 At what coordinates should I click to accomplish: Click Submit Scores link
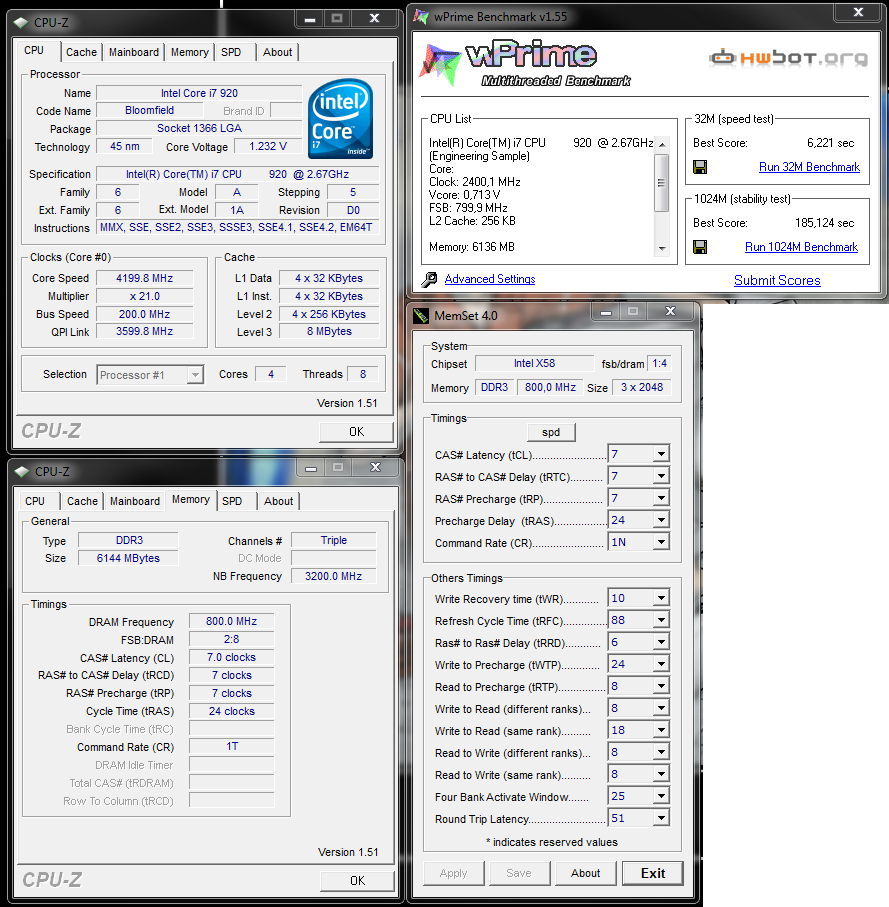point(777,281)
